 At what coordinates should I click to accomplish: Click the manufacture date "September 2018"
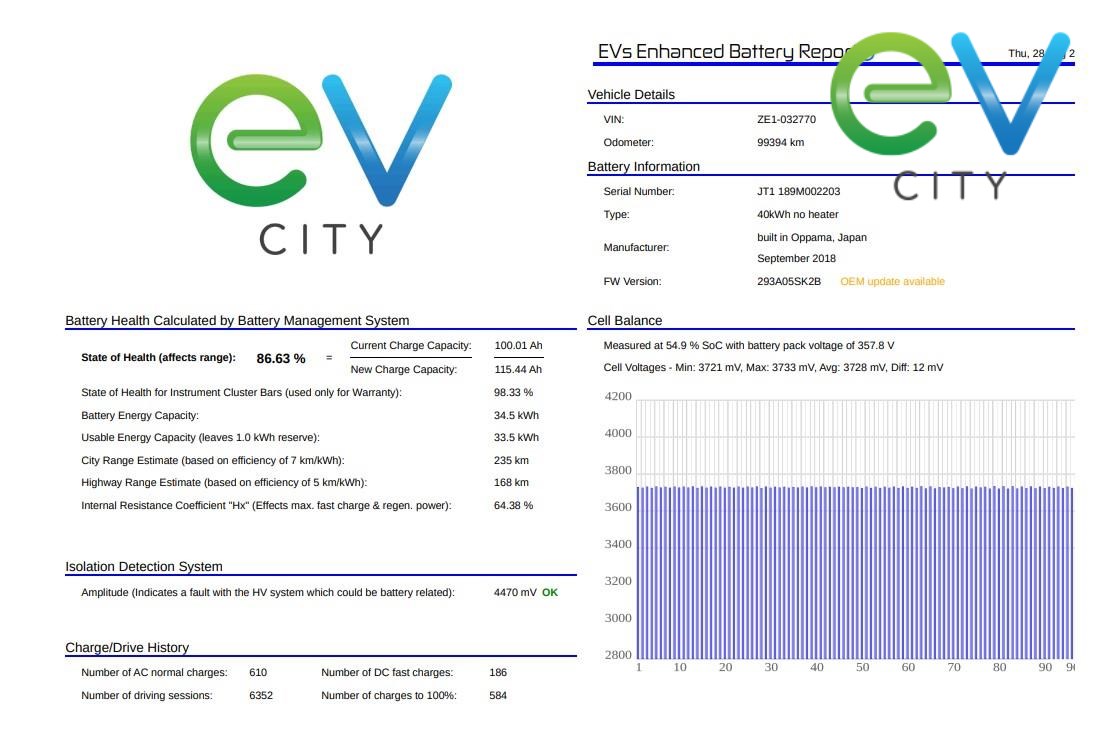click(796, 259)
